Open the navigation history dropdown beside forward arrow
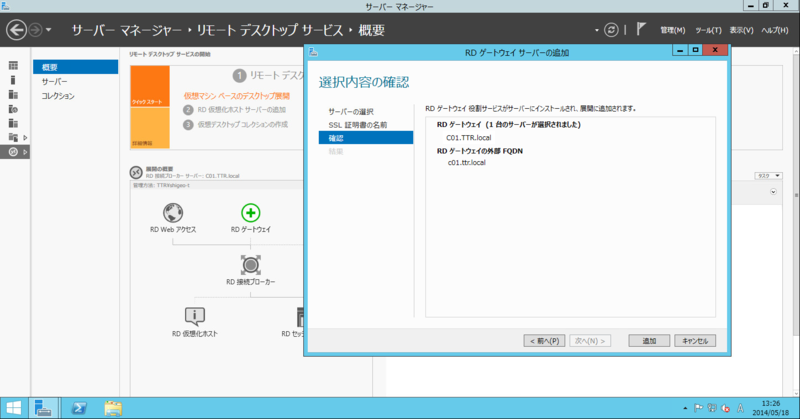The height and width of the screenshot is (419, 800). (48, 30)
